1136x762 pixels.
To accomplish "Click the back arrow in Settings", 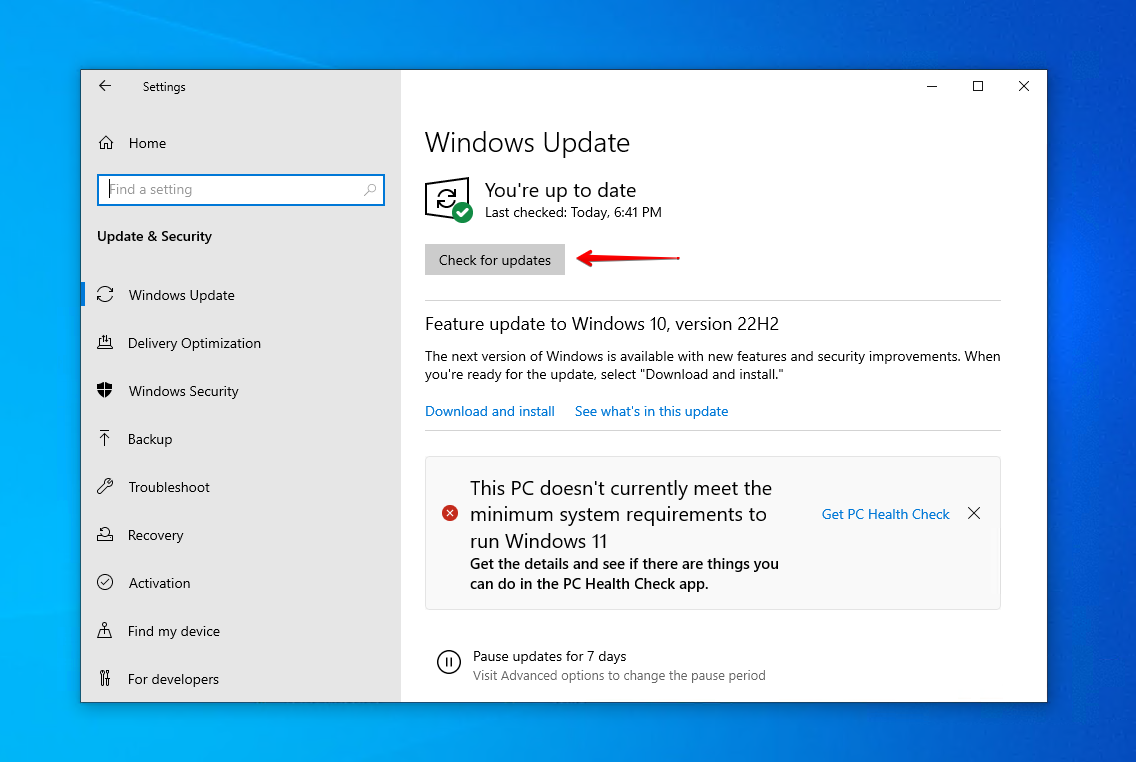I will (x=105, y=86).
